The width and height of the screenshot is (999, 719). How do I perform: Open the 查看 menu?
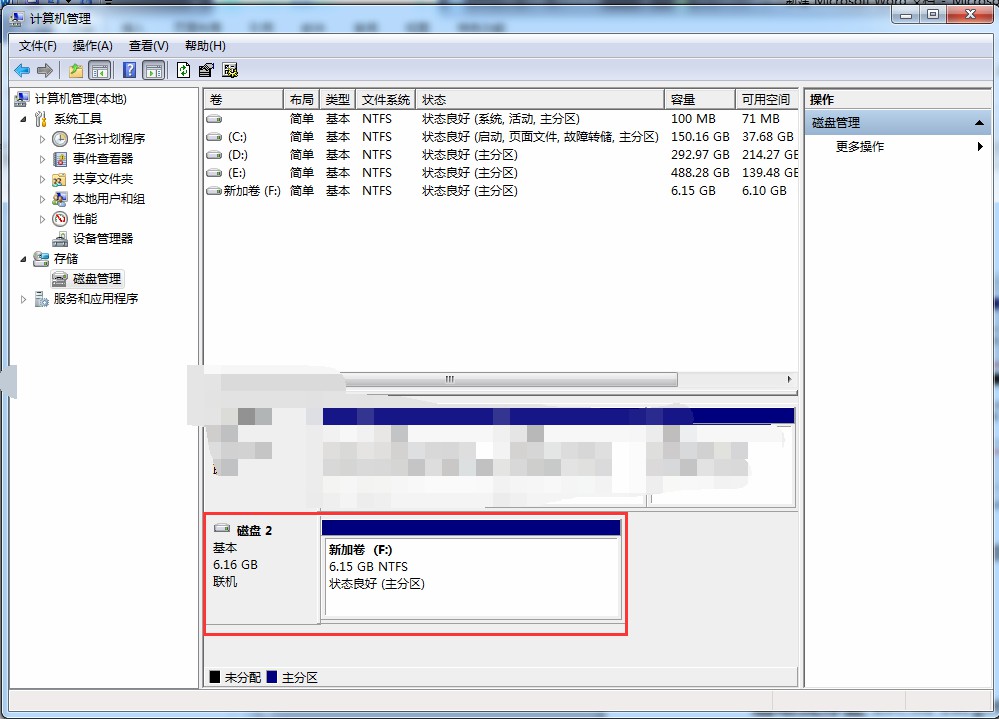pos(146,45)
